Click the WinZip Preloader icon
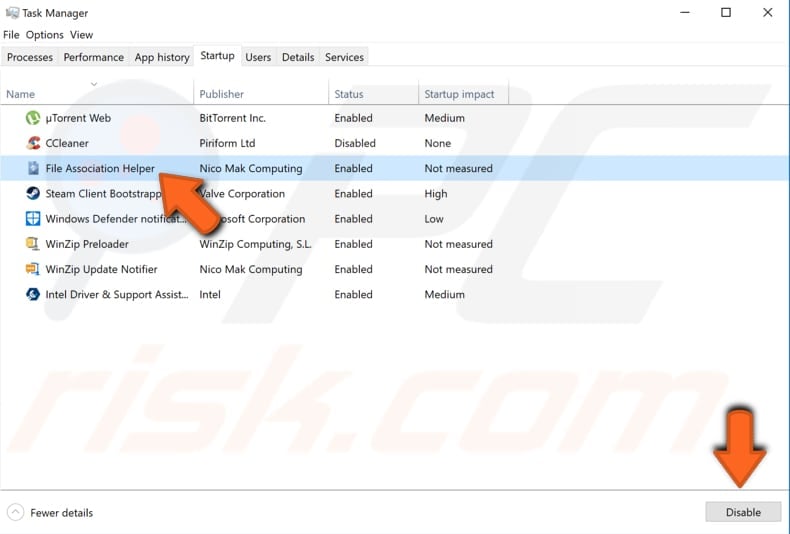This screenshot has height=534, width=790. point(33,244)
